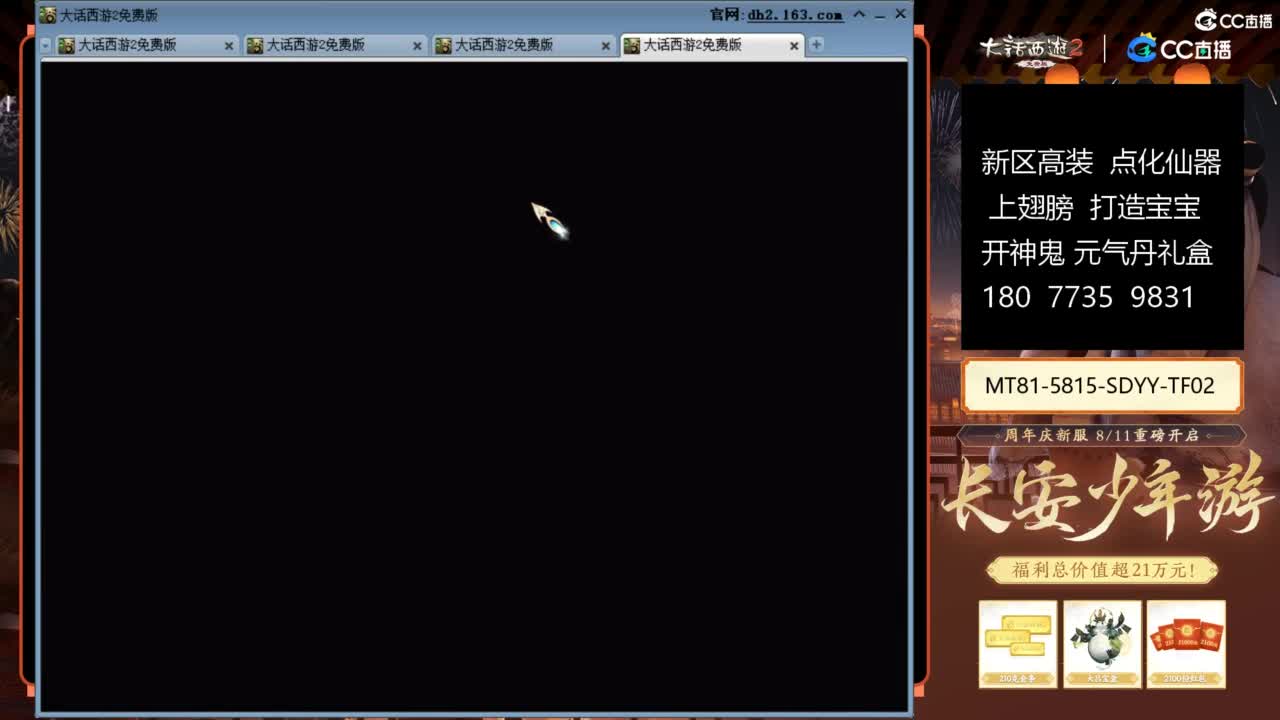Collapse the window using the up-arrow button
This screenshot has height=720, width=1280.
pyautogui.click(x=859, y=14)
